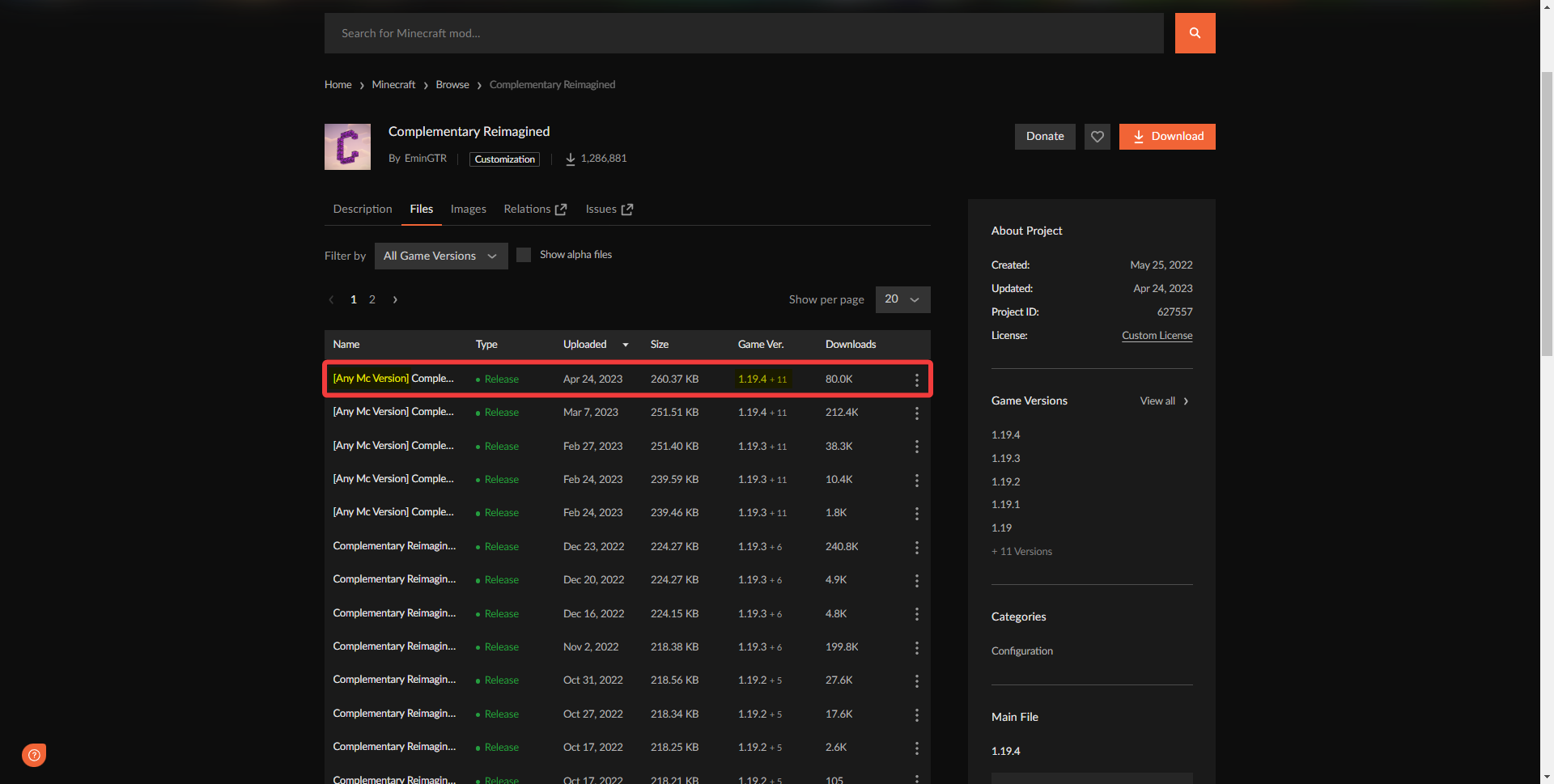Switch to the Images tab
Viewport: 1554px width, 784px height.
coord(468,210)
